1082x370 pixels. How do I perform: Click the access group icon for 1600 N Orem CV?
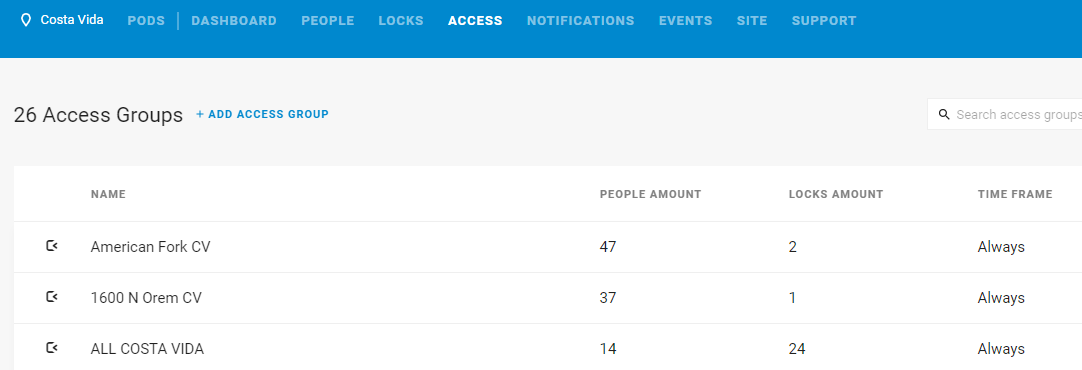pos(52,297)
